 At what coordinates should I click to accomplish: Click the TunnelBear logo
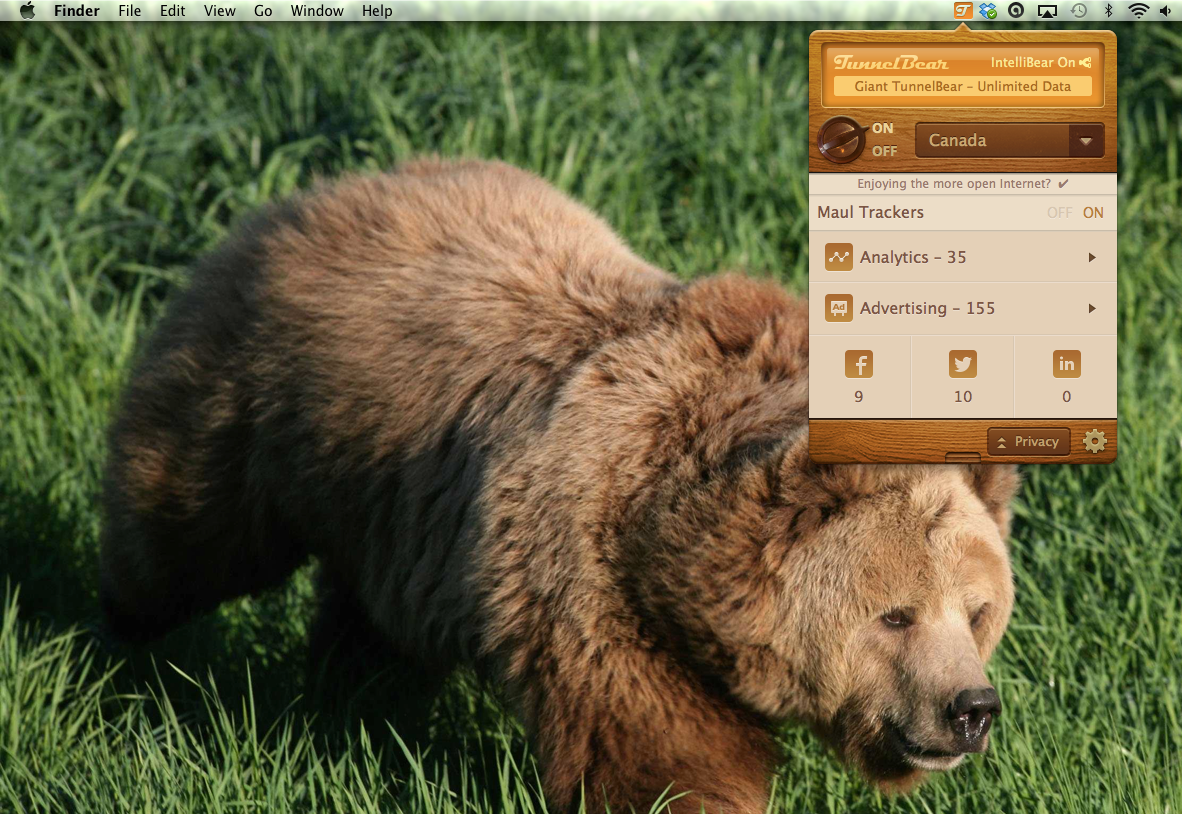click(x=891, y=63)
